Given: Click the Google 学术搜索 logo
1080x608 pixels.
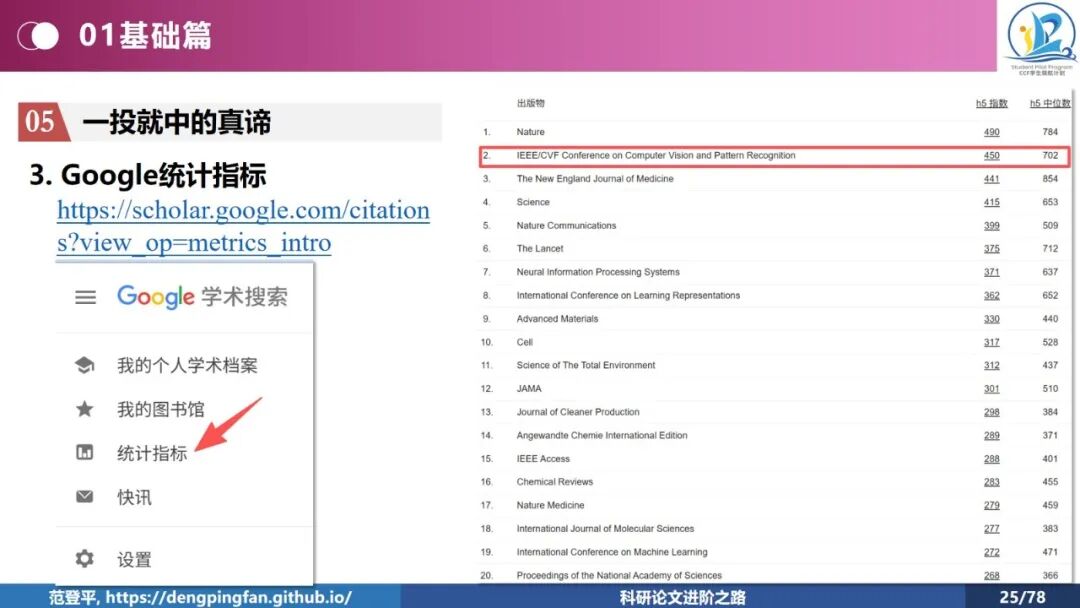Looking at the screenshot, I should [x=202, y=297].
